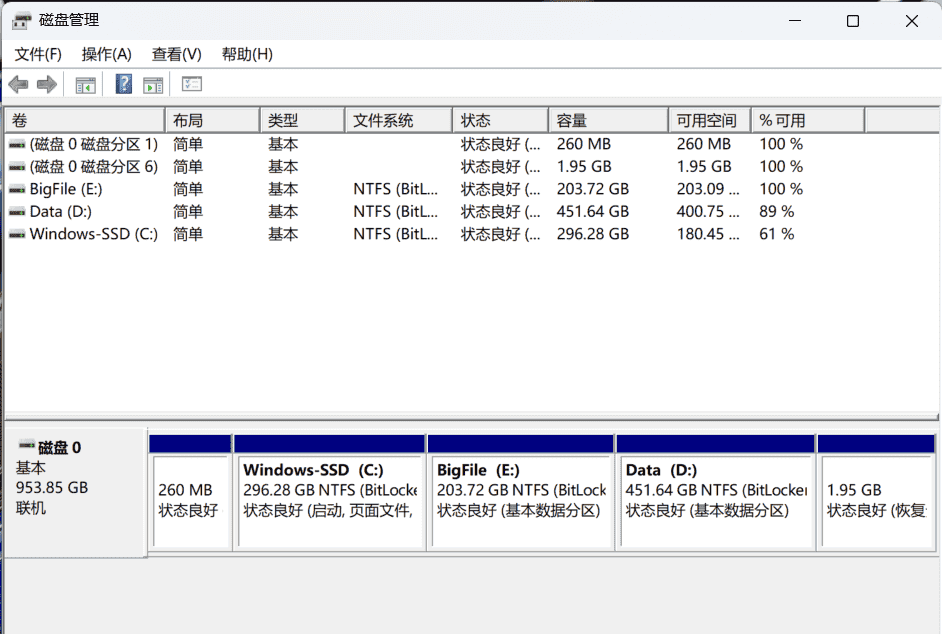Click the settings checklist toolbar icon
The height and width of the screenshot is (634, 942).
pos(192,85)
